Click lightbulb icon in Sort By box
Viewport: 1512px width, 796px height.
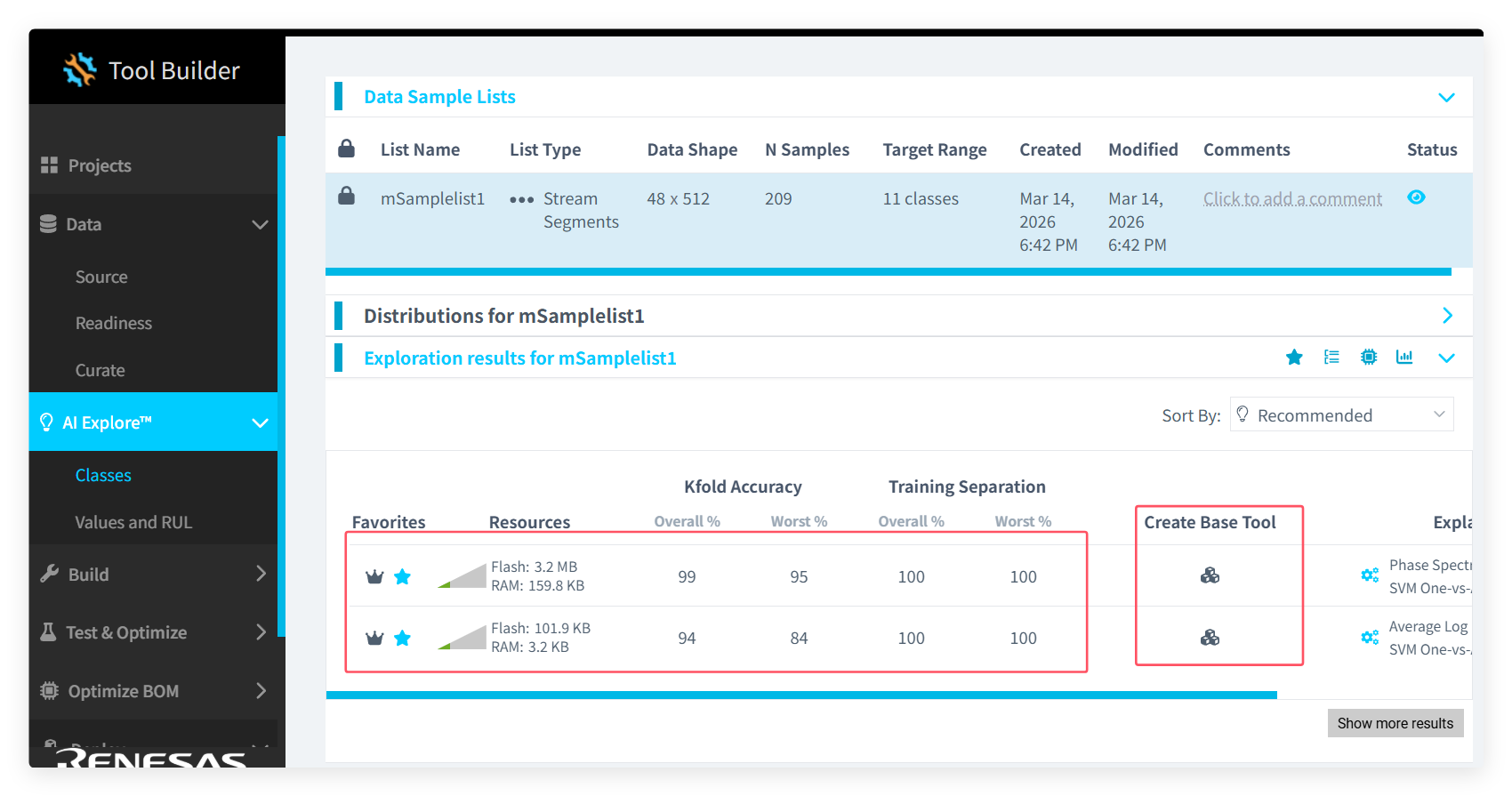(1243, 414)
